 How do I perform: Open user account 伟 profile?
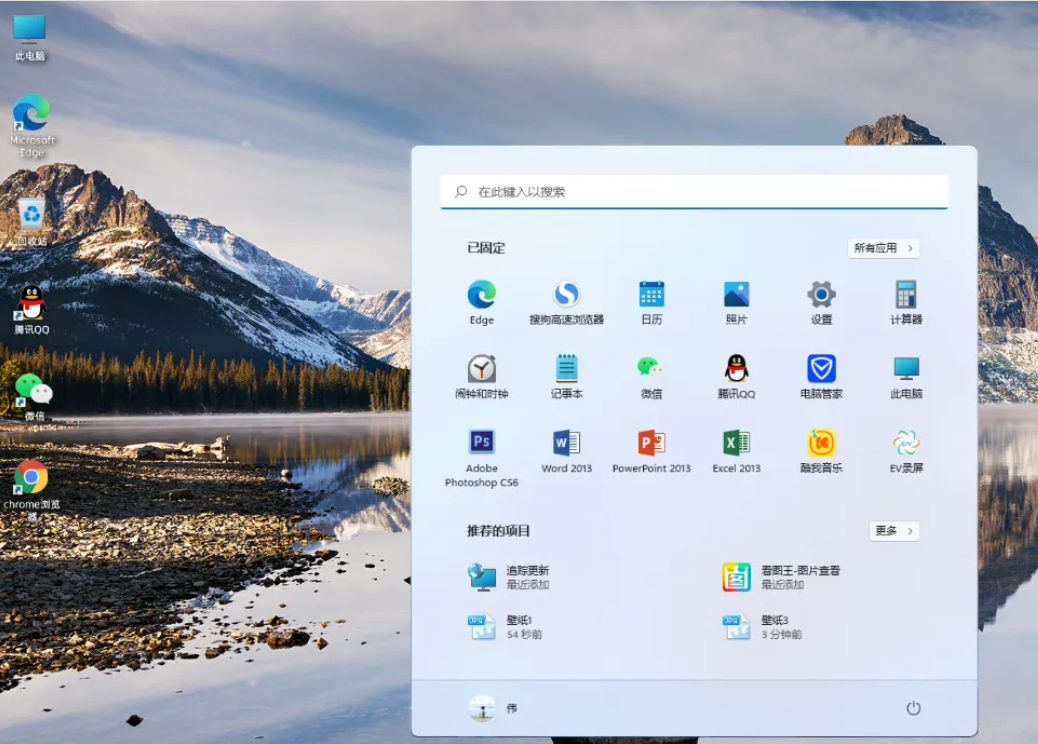coord(494,708)
